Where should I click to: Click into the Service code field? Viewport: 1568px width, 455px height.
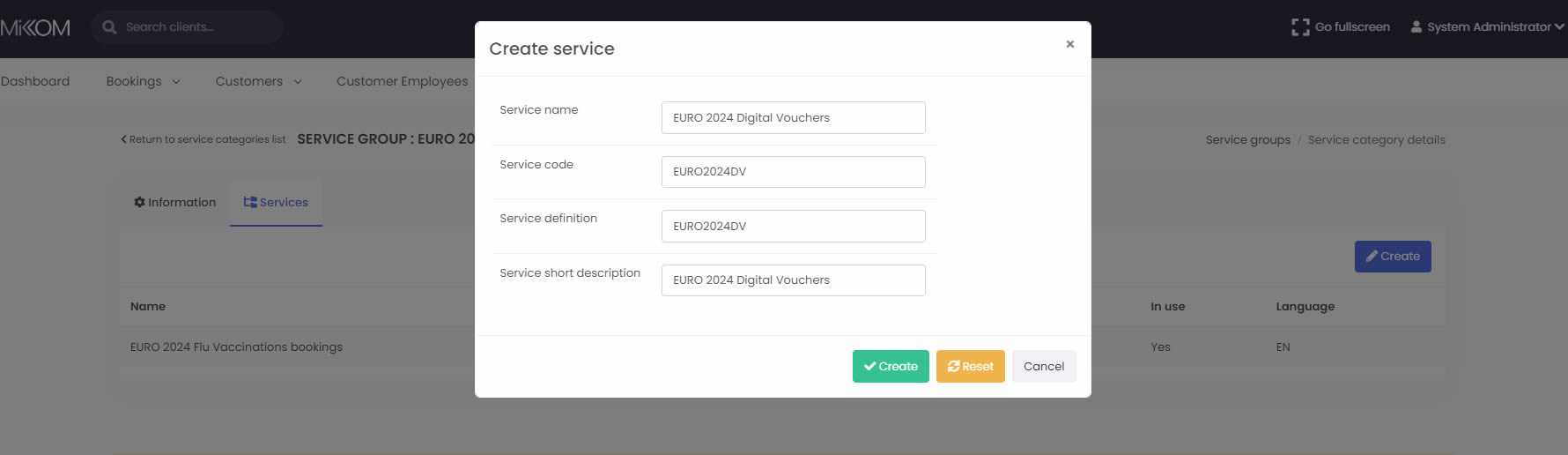coord(793,172)
